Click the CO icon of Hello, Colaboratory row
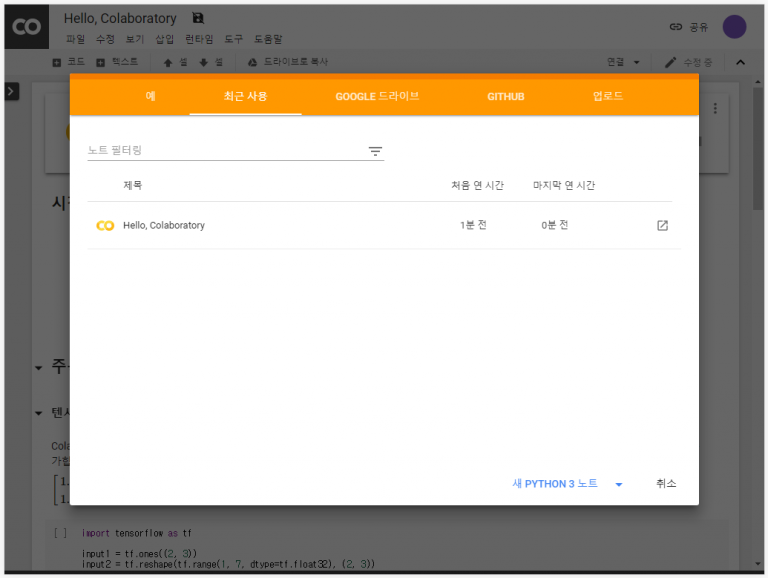Screen dimensions: 768x578 105,225
